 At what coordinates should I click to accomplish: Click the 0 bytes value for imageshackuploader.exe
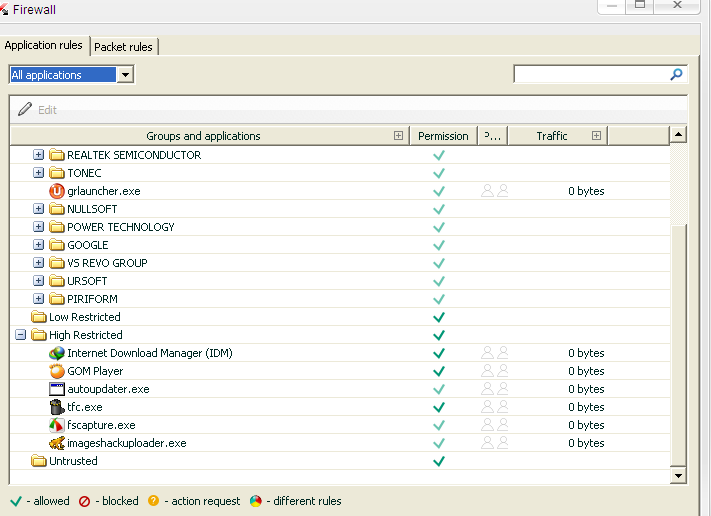coord(586,443)
